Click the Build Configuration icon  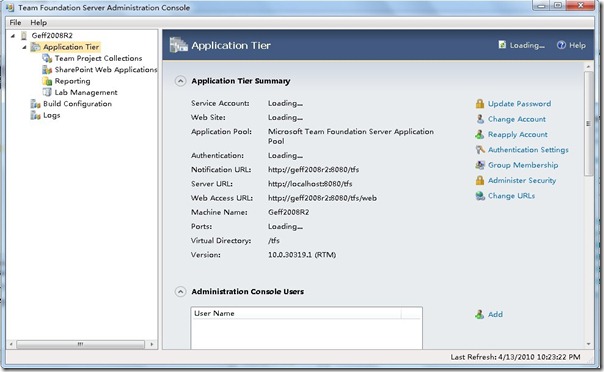(x=35, y=104)
